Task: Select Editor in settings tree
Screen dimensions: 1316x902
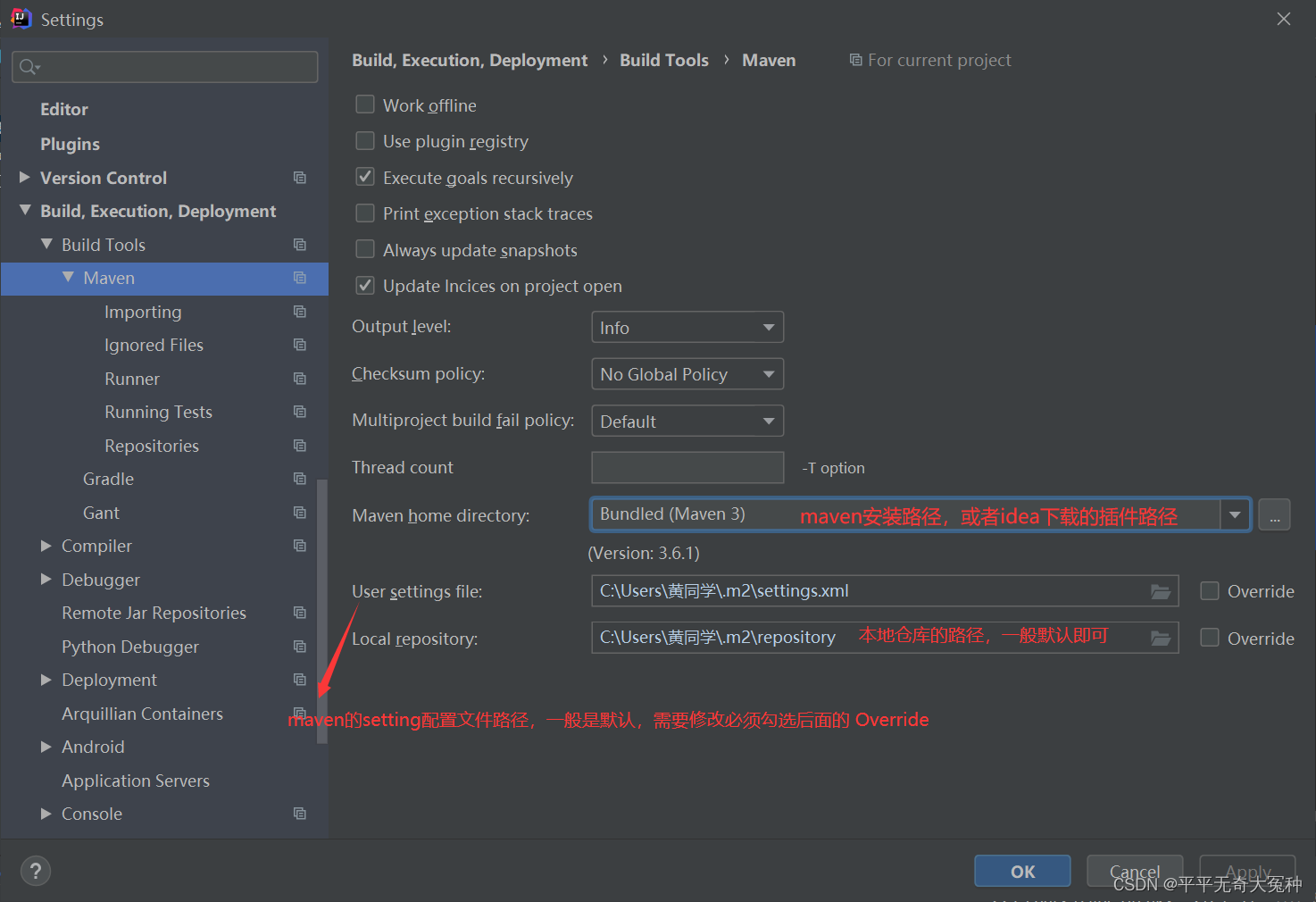Action: click(64, 109)
